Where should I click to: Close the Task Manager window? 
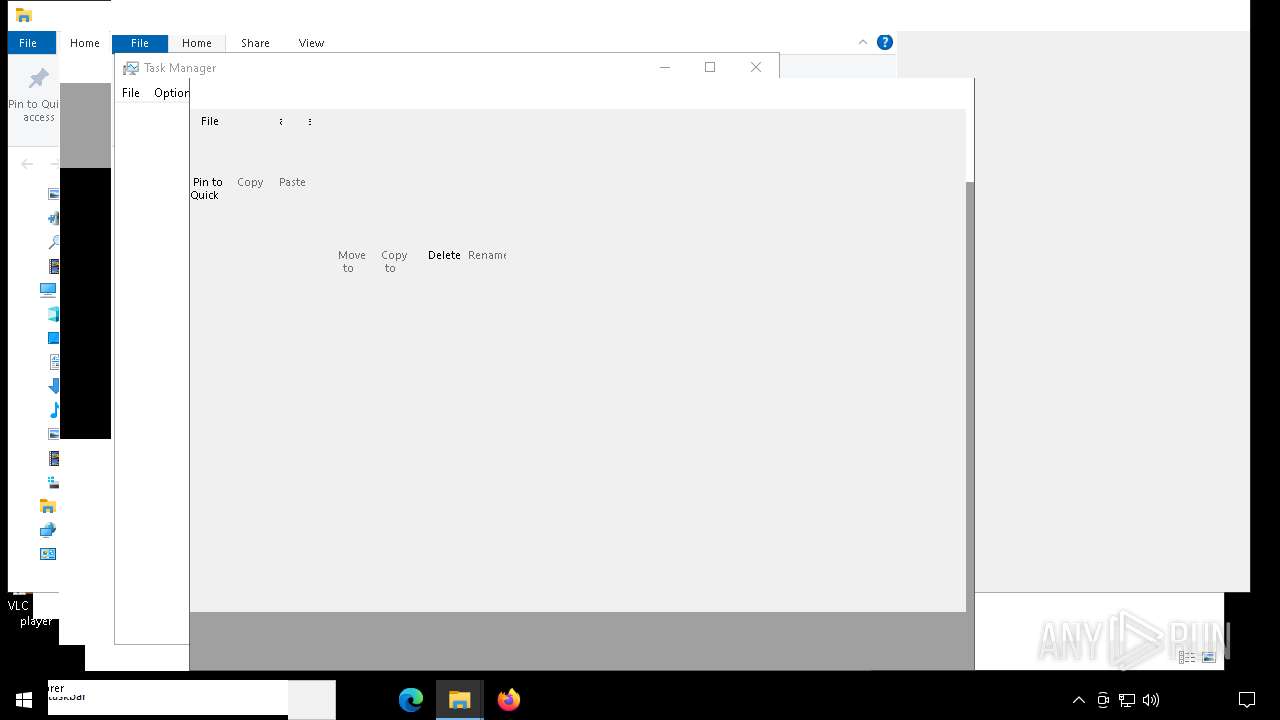756,67
